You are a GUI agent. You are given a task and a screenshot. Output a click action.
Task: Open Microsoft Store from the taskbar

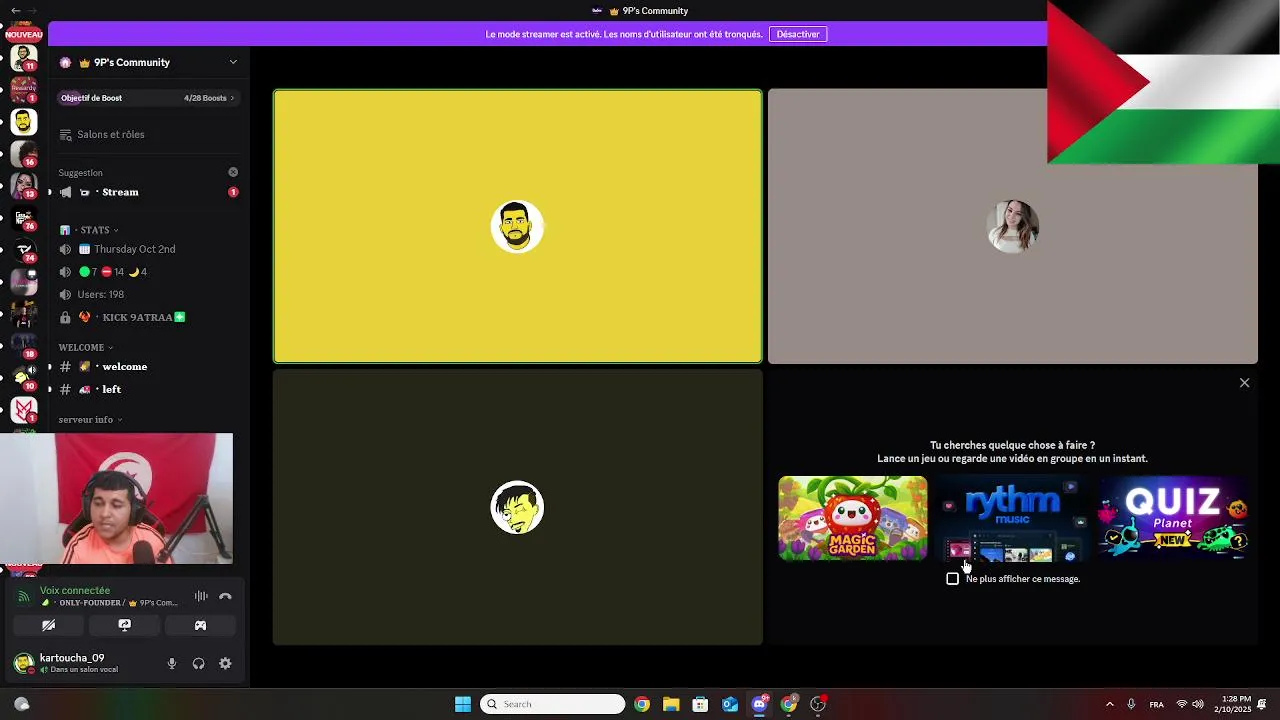point(700,704)
